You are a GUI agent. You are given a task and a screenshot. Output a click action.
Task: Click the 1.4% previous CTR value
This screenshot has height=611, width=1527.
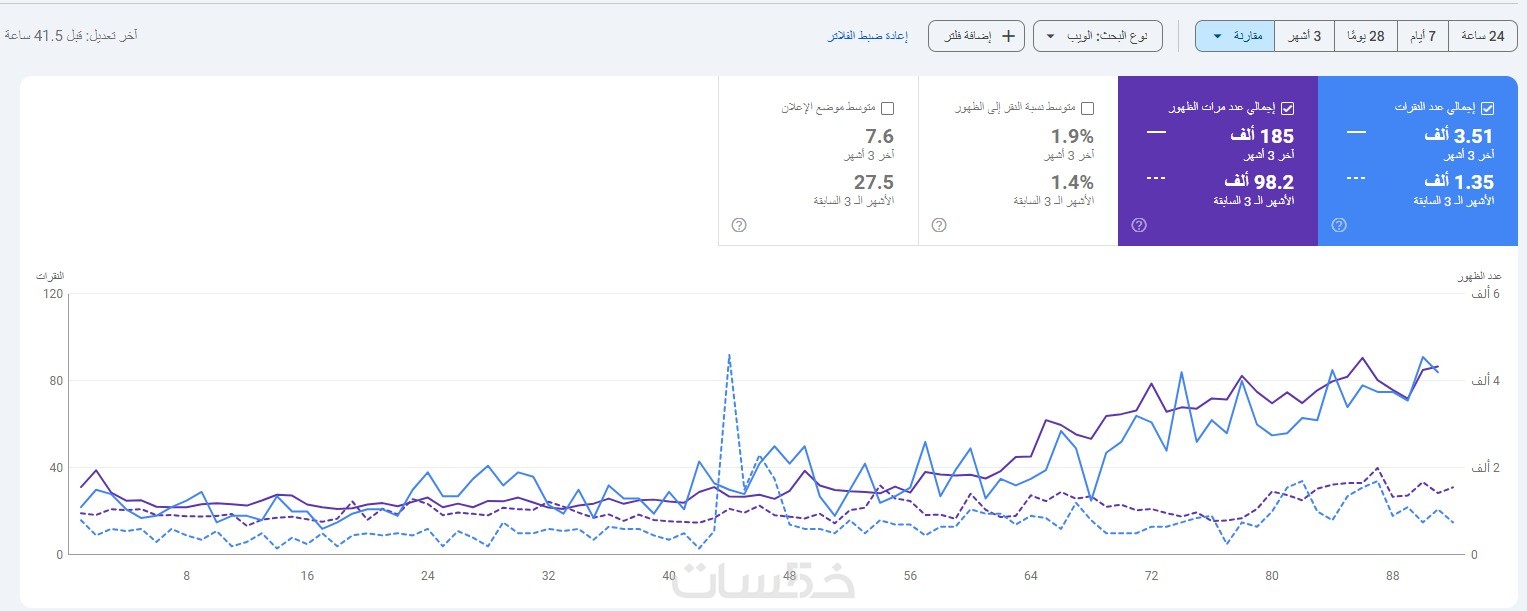[1072, 182]
